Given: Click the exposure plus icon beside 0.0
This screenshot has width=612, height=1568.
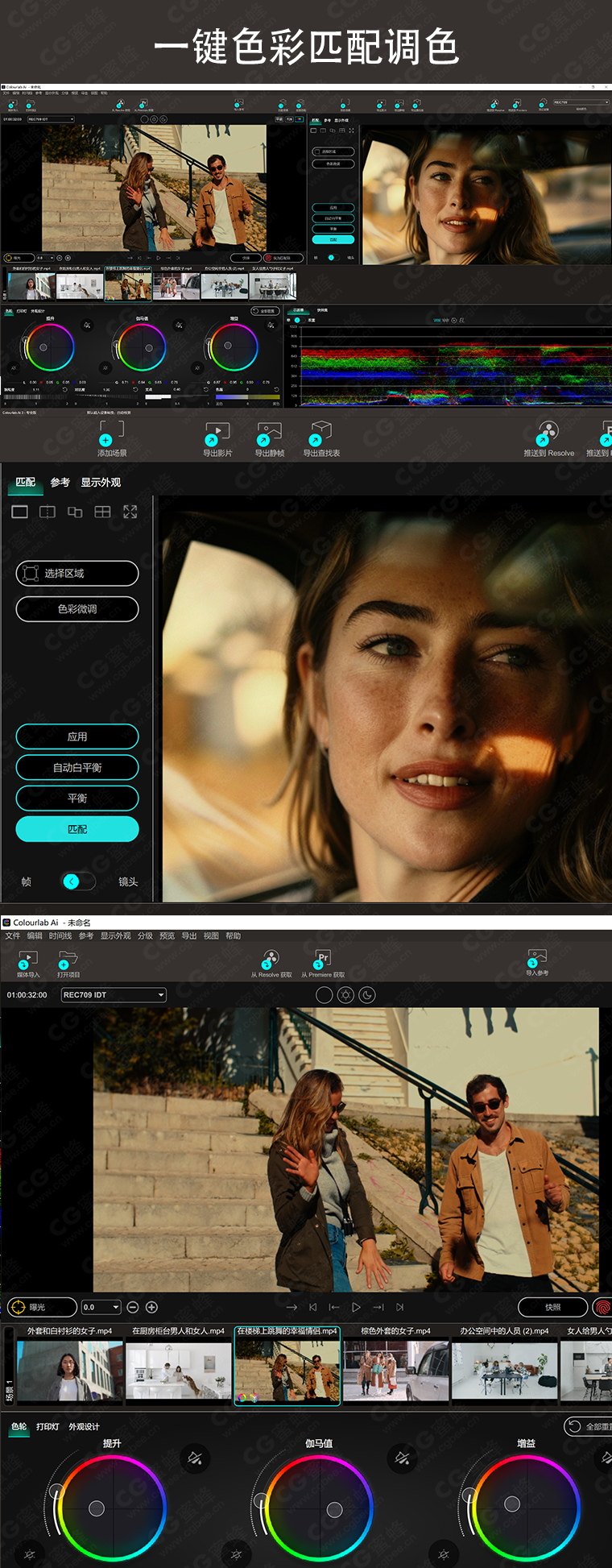Looking at the screenshot, I should tap(151, 1307).
